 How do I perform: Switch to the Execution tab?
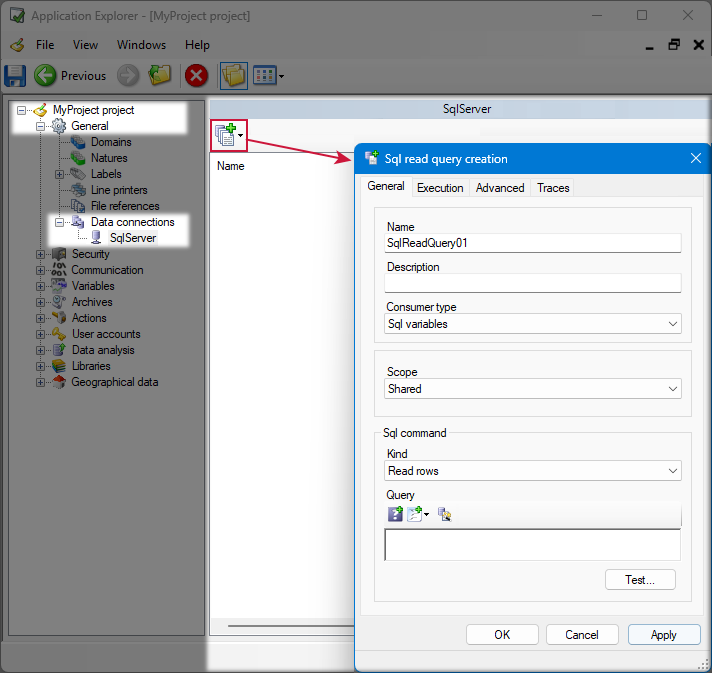click(x=440, y=188)
